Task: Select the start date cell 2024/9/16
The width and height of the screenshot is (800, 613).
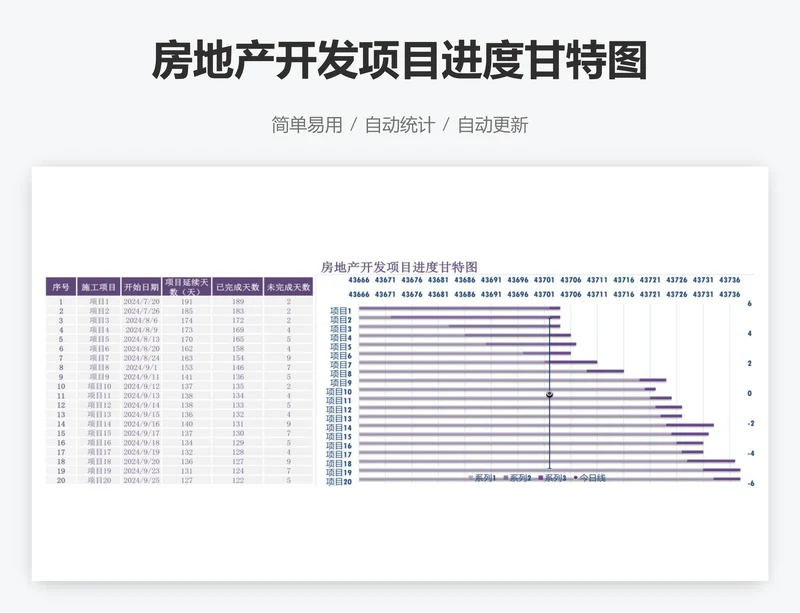Action: tap(141, 424)
